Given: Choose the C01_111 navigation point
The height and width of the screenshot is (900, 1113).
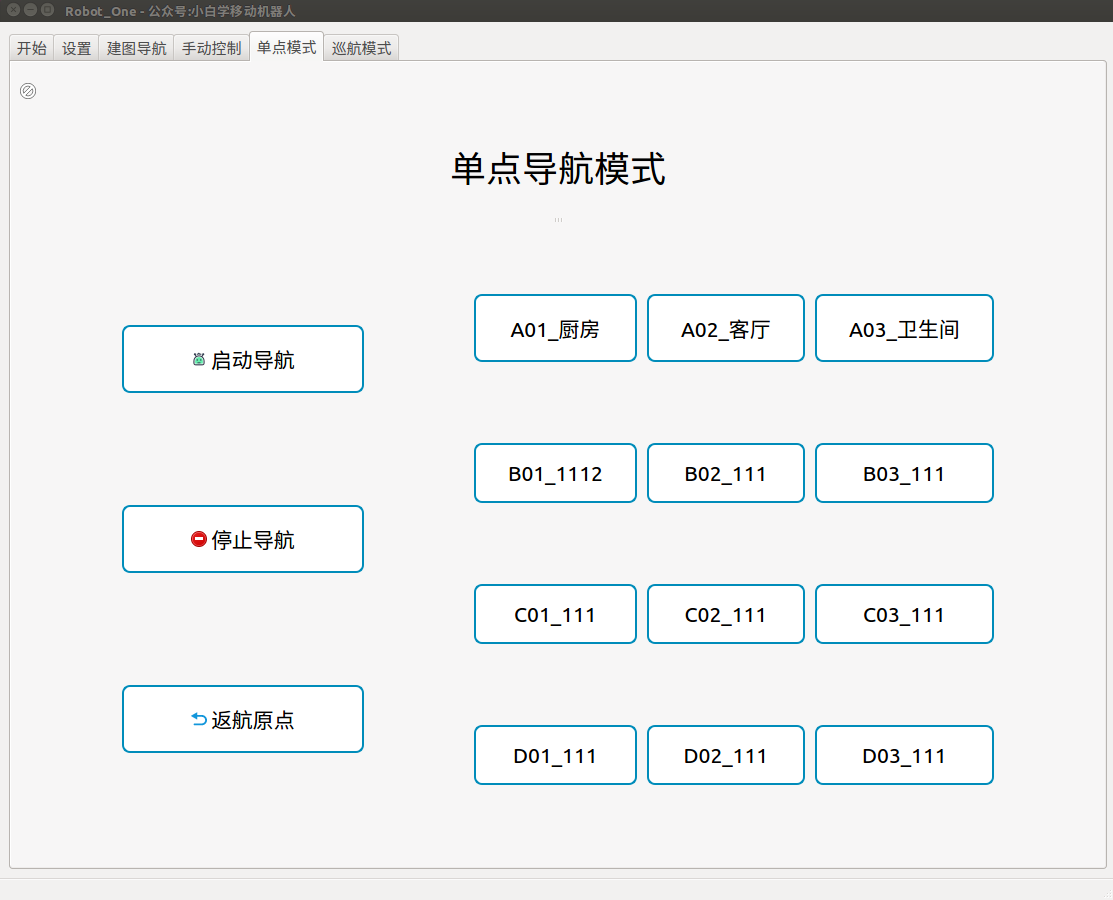Looking at the screenshot, I should point(555,615).
